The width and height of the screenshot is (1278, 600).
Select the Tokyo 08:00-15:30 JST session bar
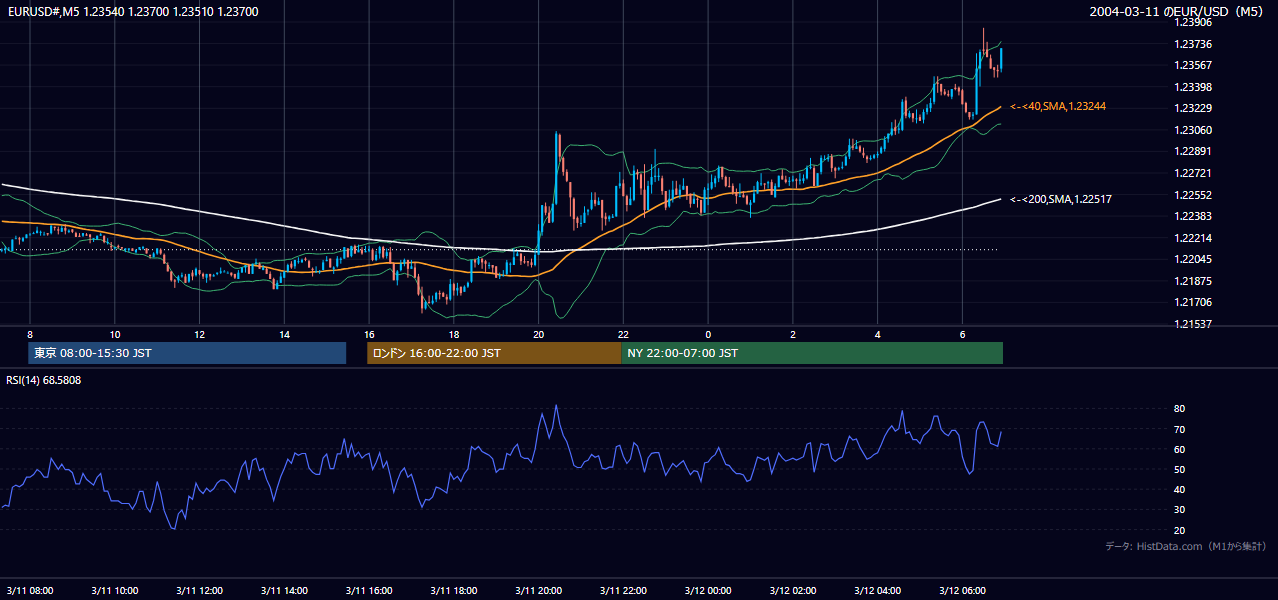187,353
